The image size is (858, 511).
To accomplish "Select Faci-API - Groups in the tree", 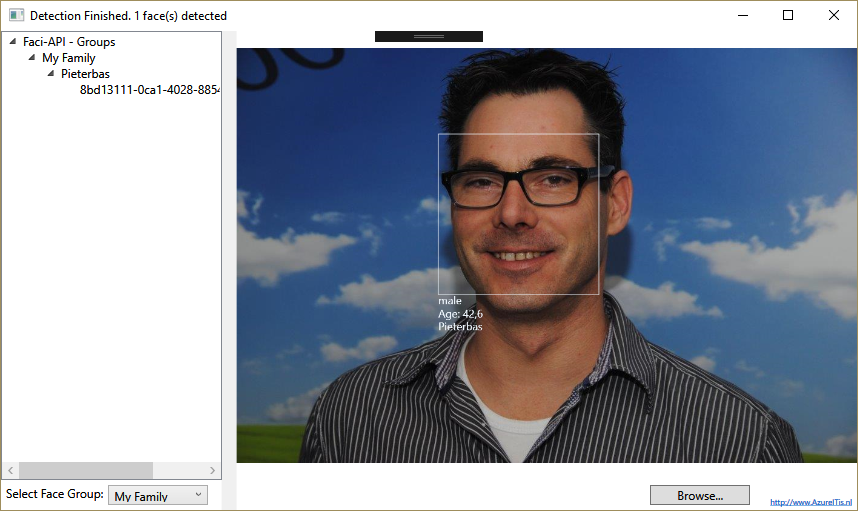I will pyautogui.click(x=69, y=42).
